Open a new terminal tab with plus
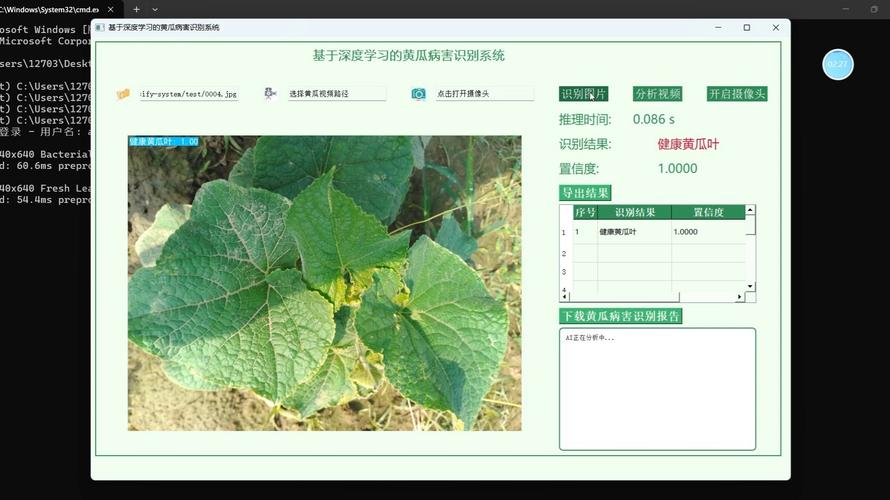This screenshot has height=500, width=890. tap(136, 9)
